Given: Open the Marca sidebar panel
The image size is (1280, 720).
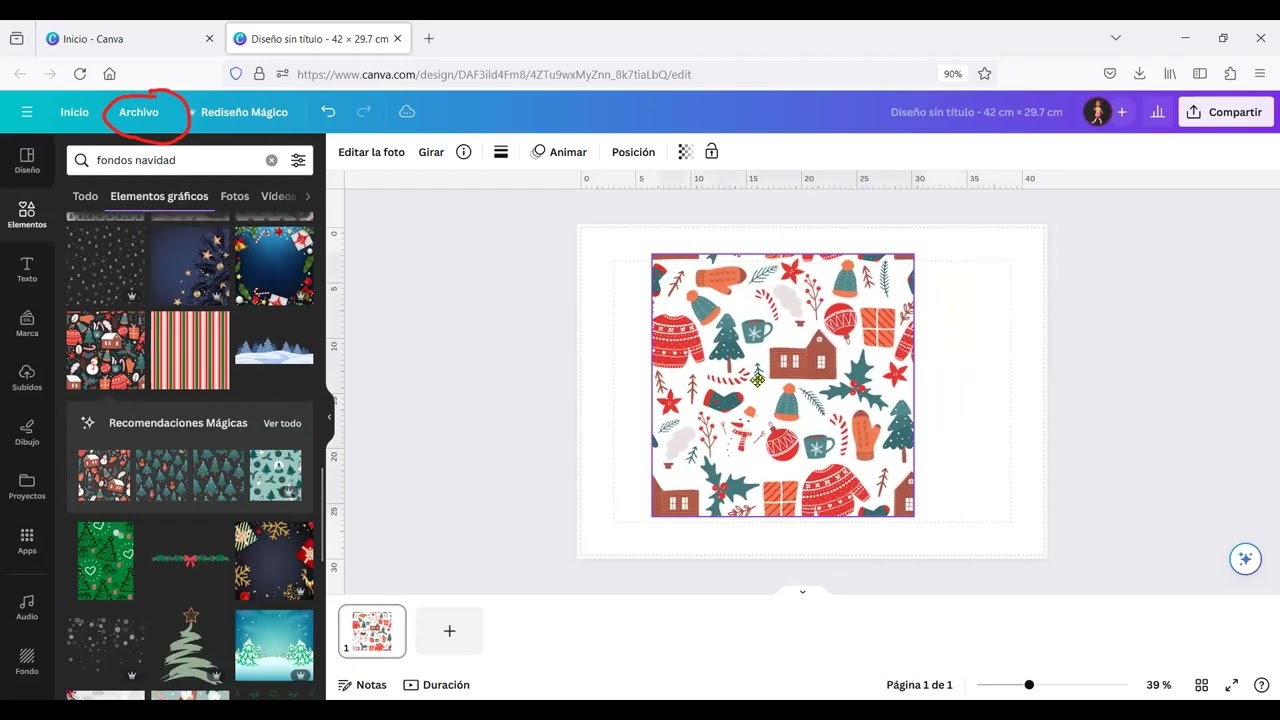Looking at the screenshot, I should tap(27, 323).
